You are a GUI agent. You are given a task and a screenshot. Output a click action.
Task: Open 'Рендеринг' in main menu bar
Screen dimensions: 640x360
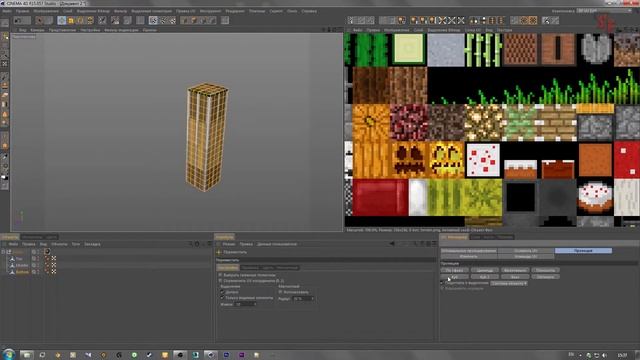tap(235, 11)
